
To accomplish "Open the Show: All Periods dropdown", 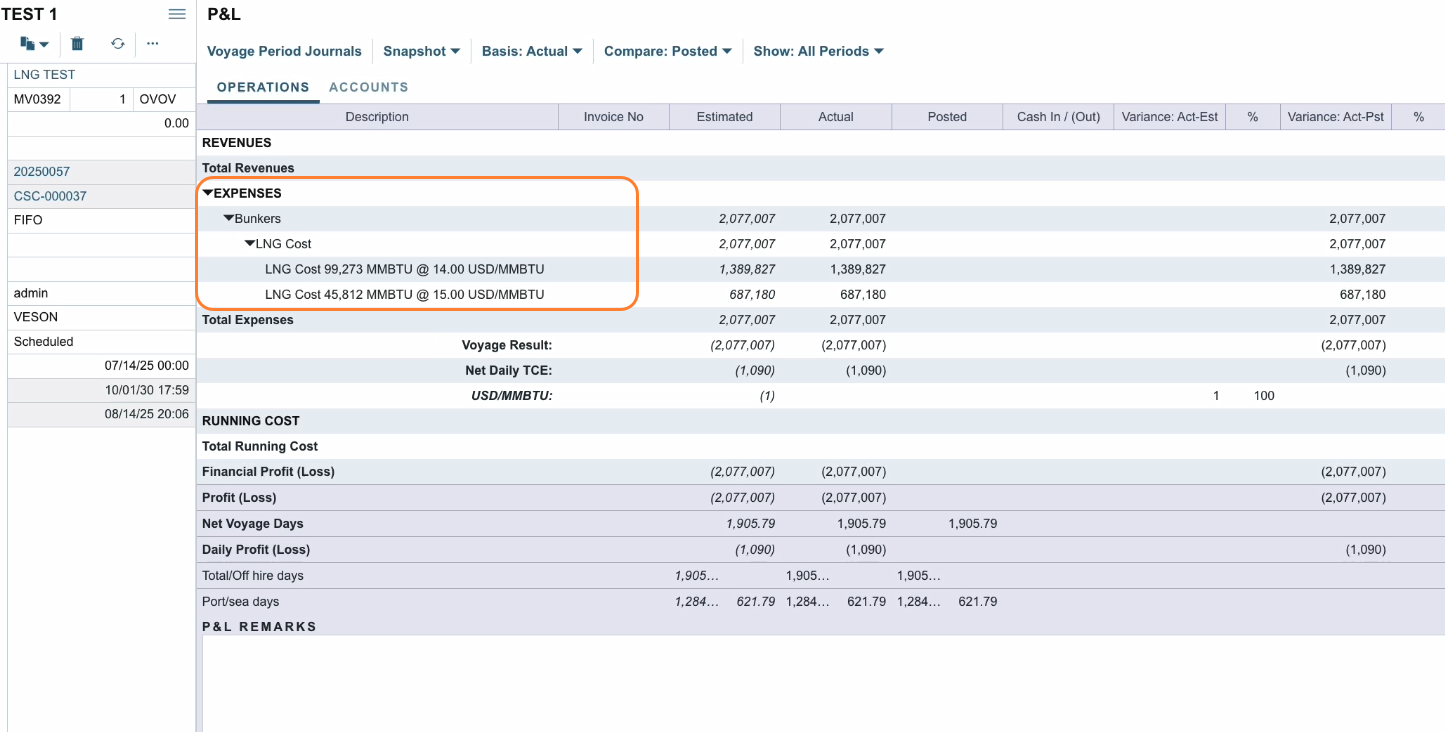I will click(818, 51).
